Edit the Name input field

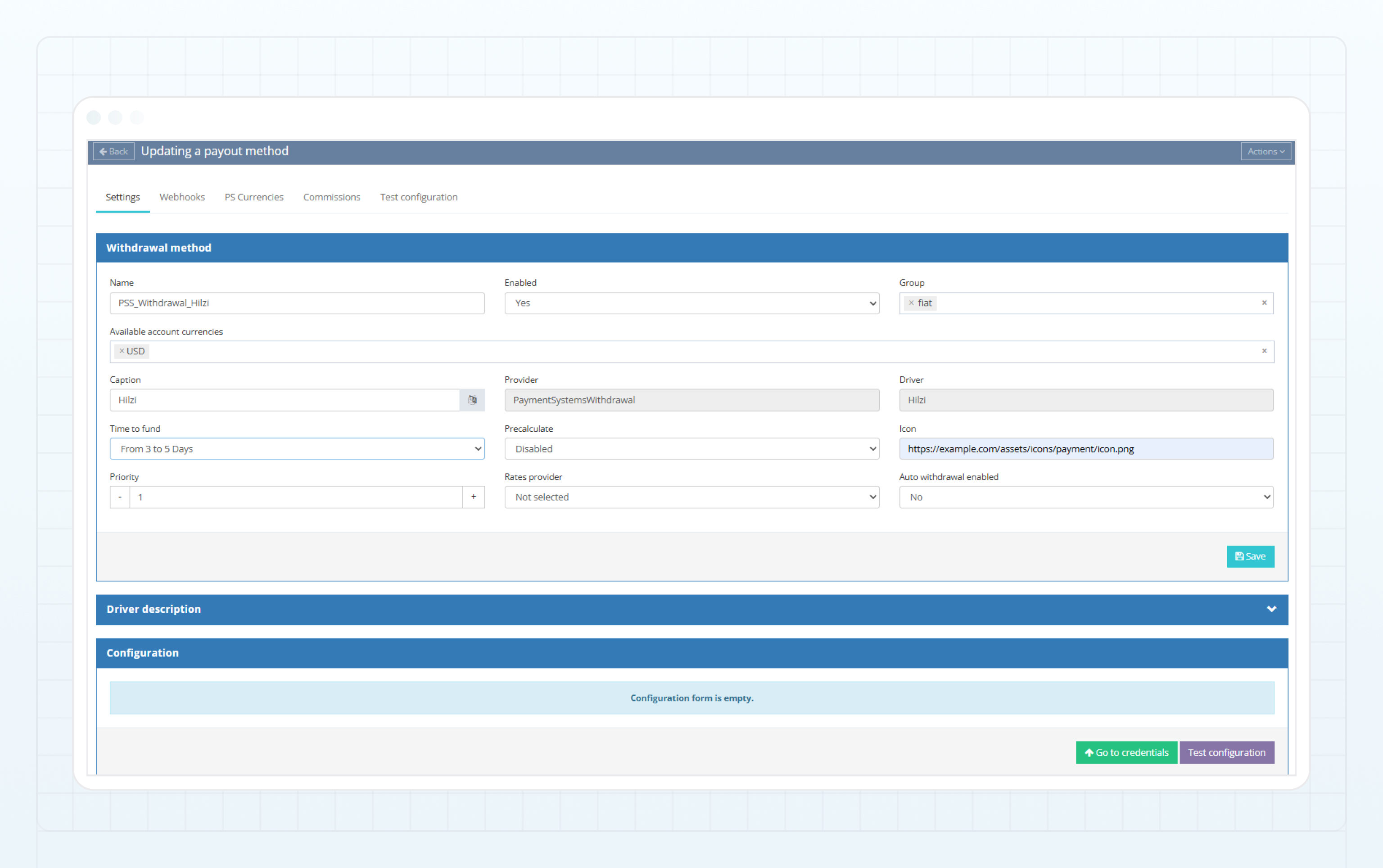297,303
